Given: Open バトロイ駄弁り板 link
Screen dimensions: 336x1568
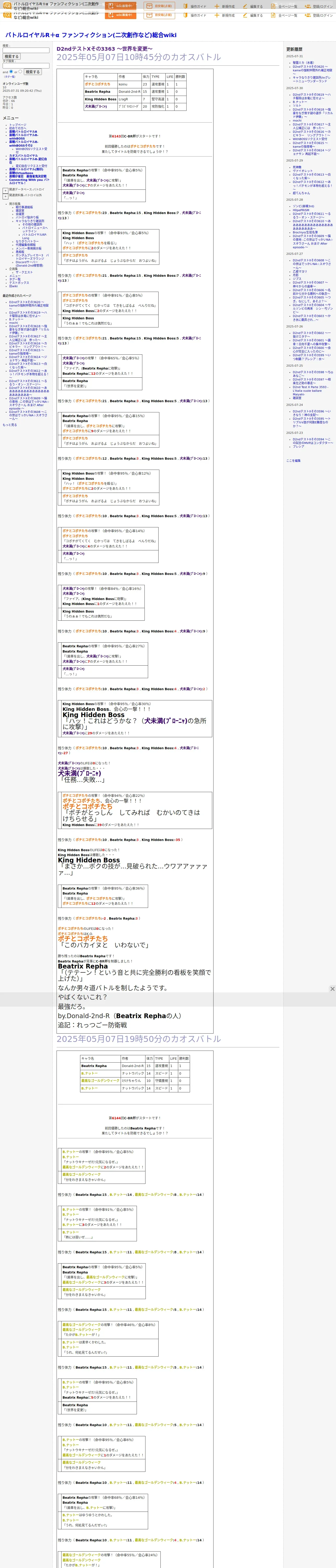Looking at the screenshot, I should click(27, 217).
